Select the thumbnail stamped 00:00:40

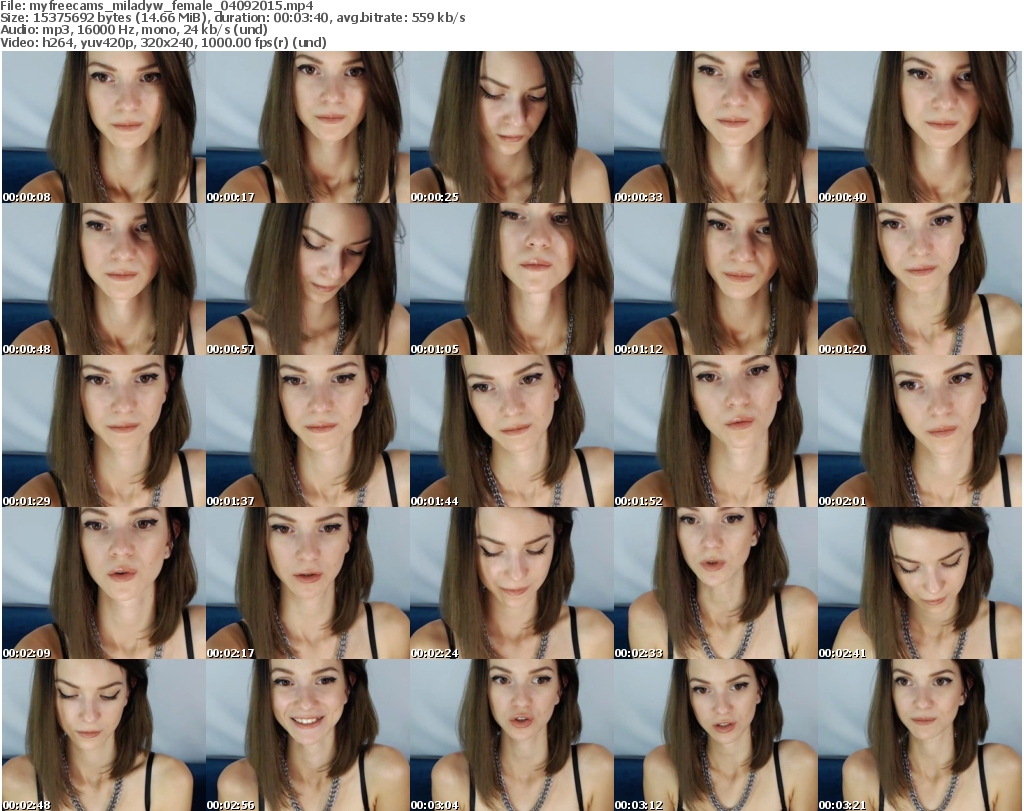920,127
